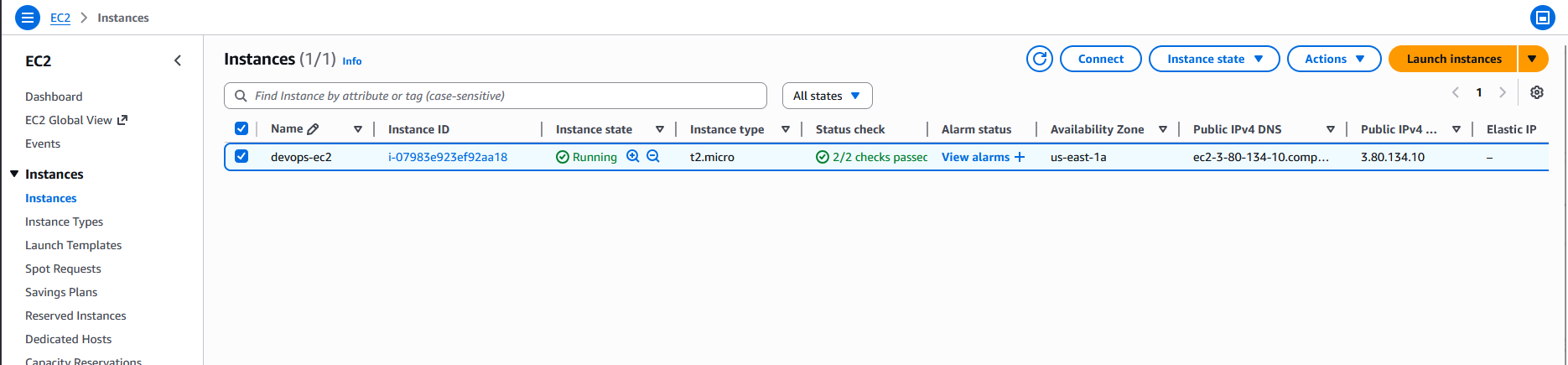Click the zoom-in magnifier beside Running
Screen dimensions: 1568x365
tap(633, 156)
